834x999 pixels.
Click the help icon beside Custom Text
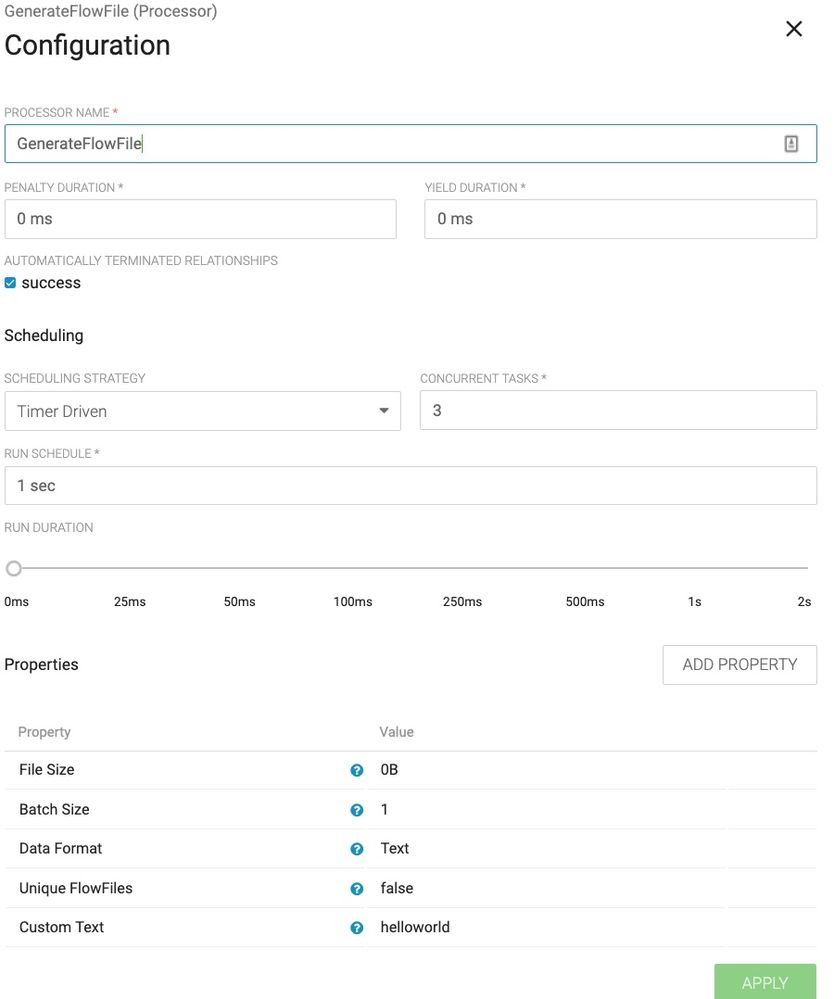356,928
